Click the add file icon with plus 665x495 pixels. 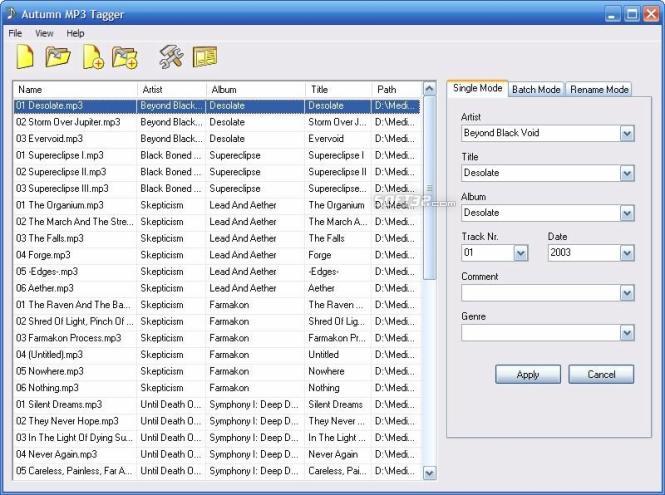pyautogui.click(x=93, y=57)
